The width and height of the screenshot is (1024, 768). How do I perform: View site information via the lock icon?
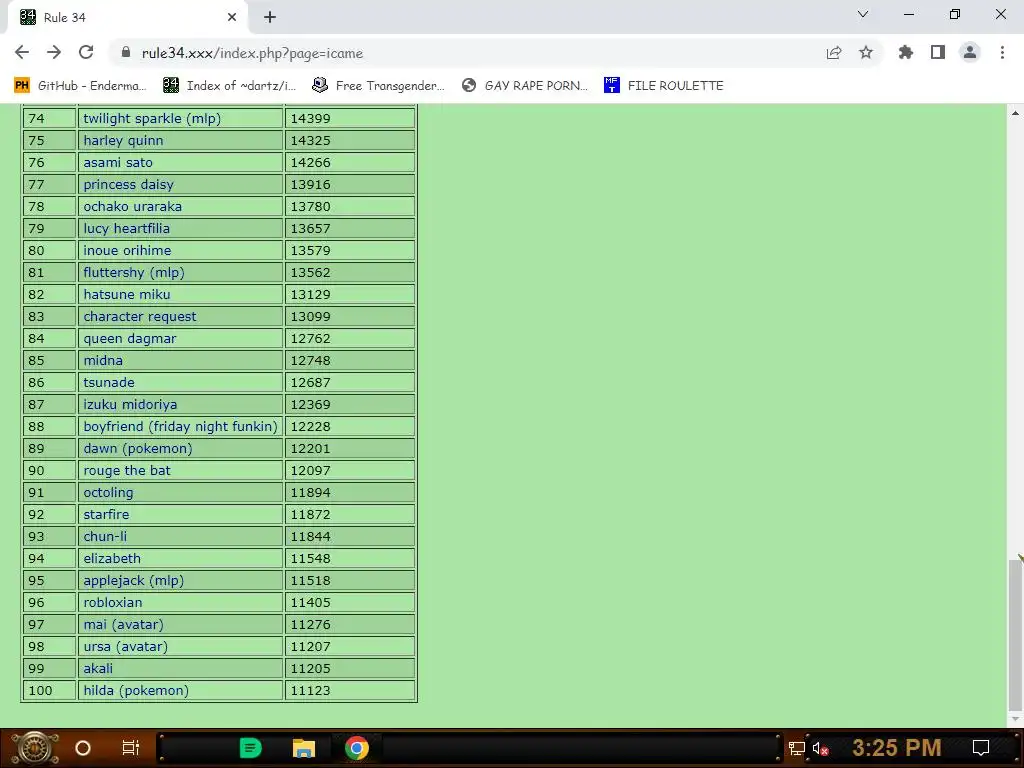[125, 53]
